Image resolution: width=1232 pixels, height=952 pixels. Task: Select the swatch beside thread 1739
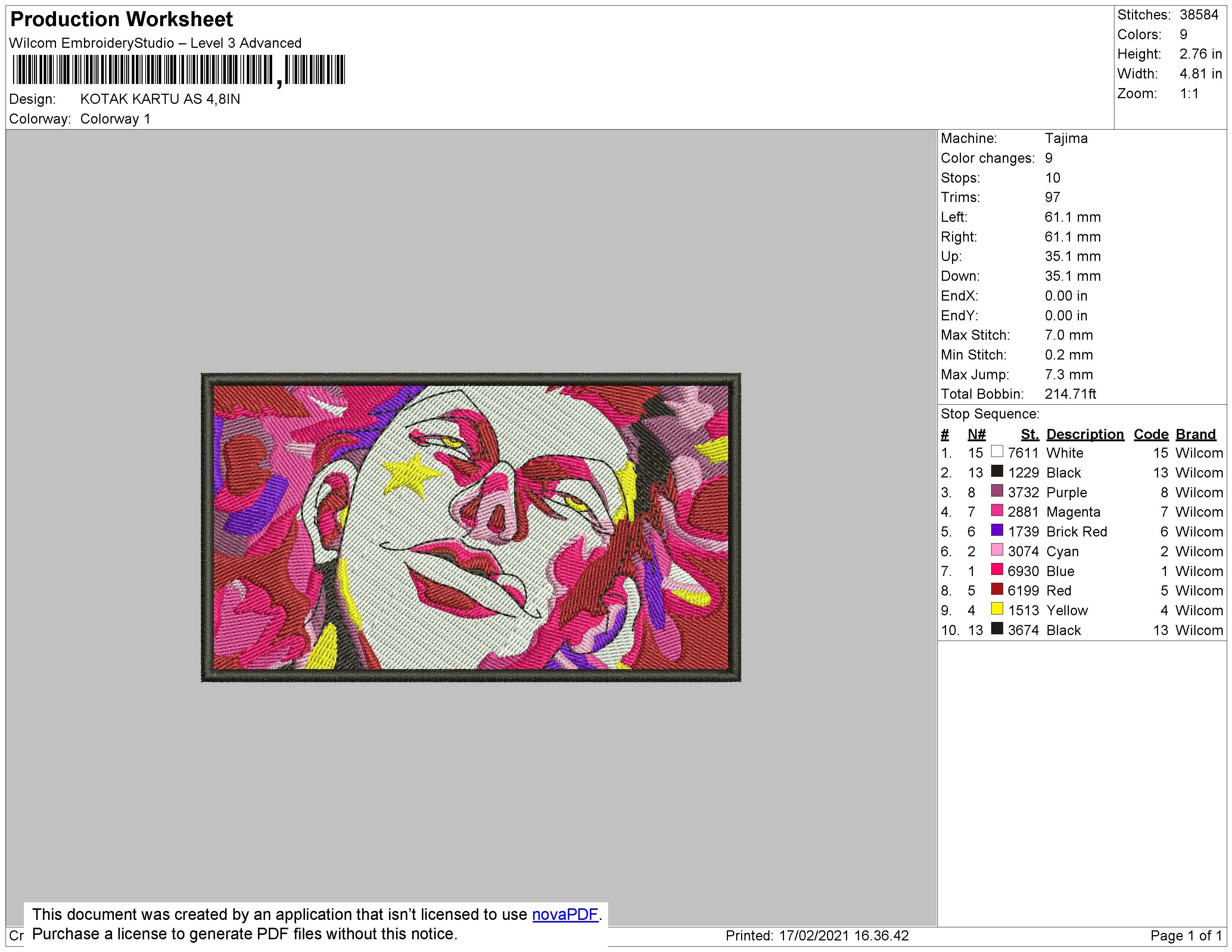997,531
